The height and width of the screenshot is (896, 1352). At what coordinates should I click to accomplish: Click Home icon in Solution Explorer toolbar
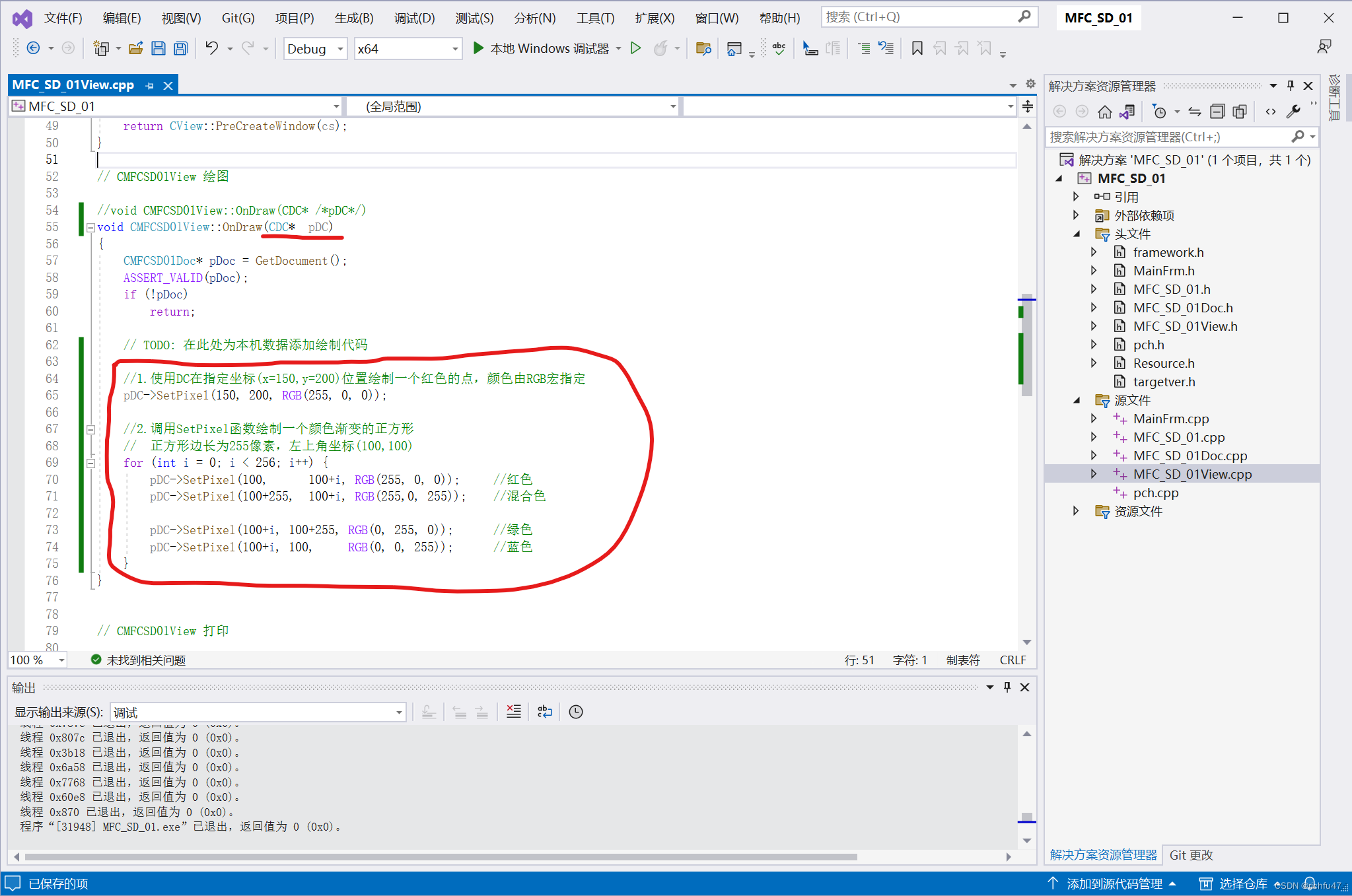tap(1104, 112)
